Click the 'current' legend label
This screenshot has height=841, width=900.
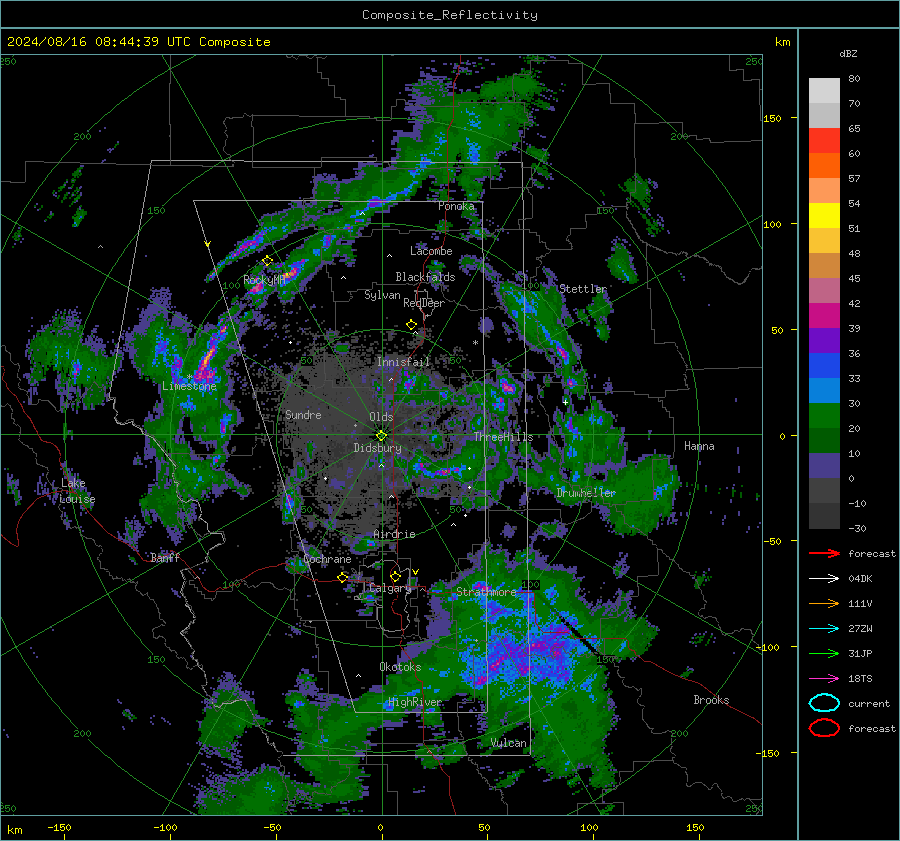[x=869, y=704]
